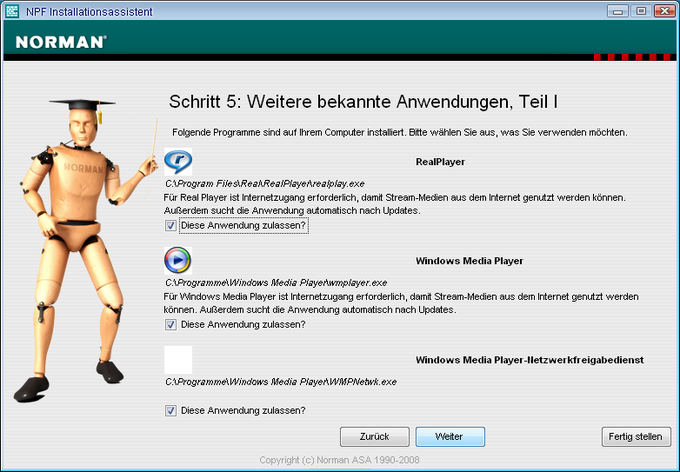Viewport: 680px width, 472px height.
Task: Click the Copyright Norman ASA footer text
Action: 339,460
